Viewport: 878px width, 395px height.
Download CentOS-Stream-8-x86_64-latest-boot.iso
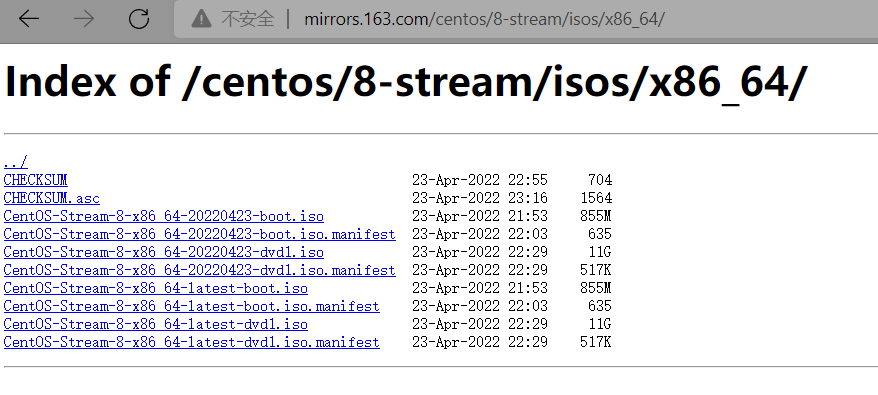[156, 288]
